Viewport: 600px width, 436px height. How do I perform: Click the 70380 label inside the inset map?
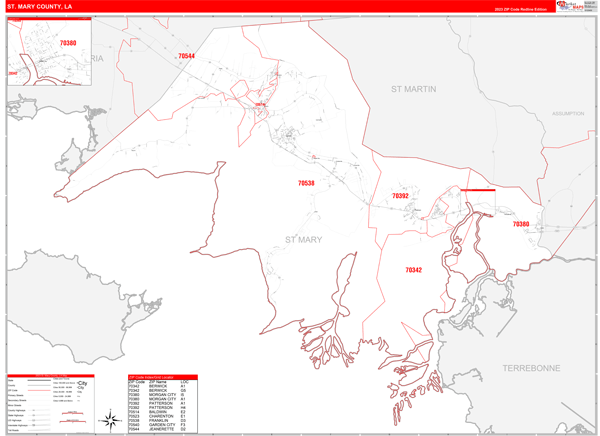click(68, 43)
